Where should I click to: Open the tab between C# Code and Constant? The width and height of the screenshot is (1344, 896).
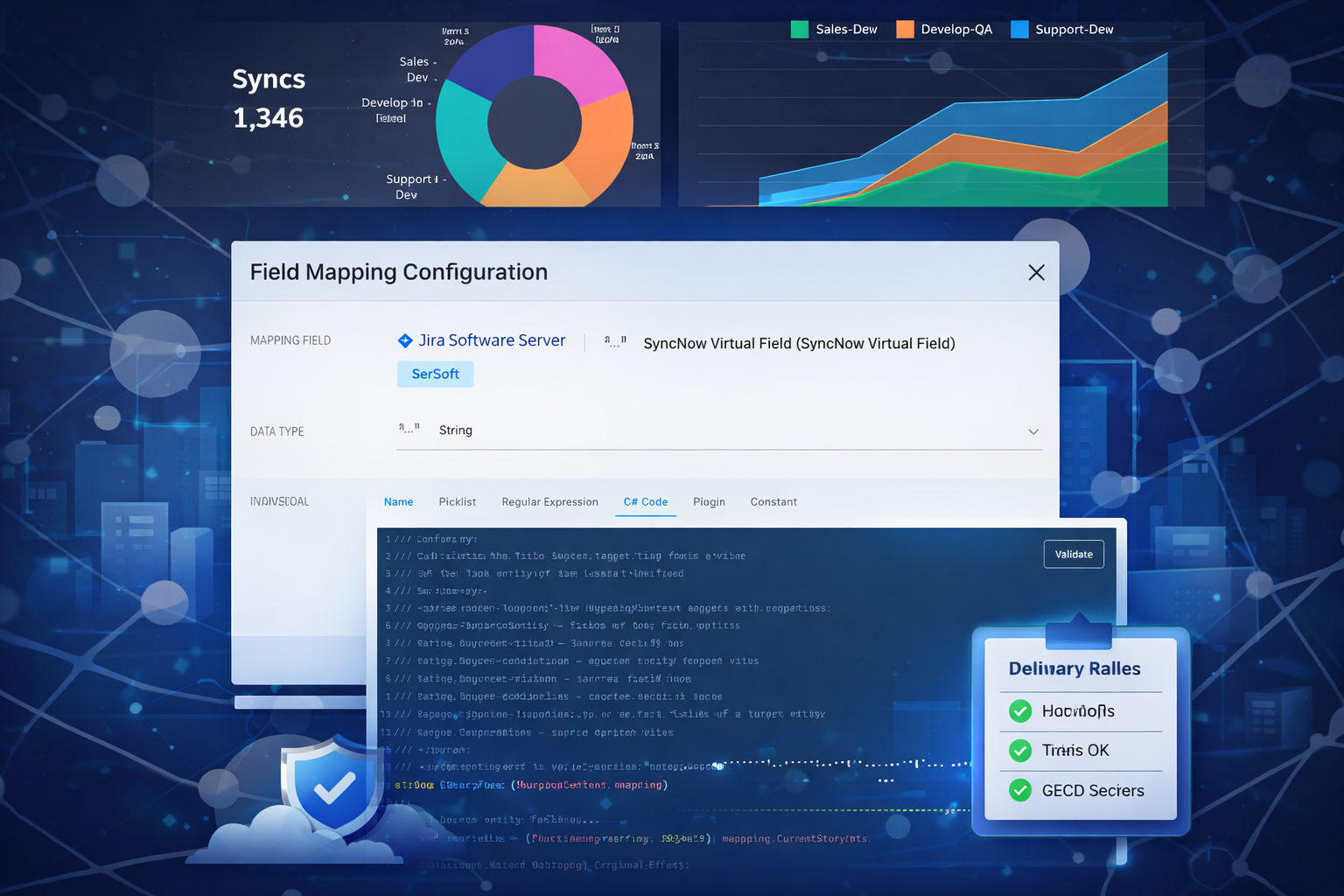[709, 501]
